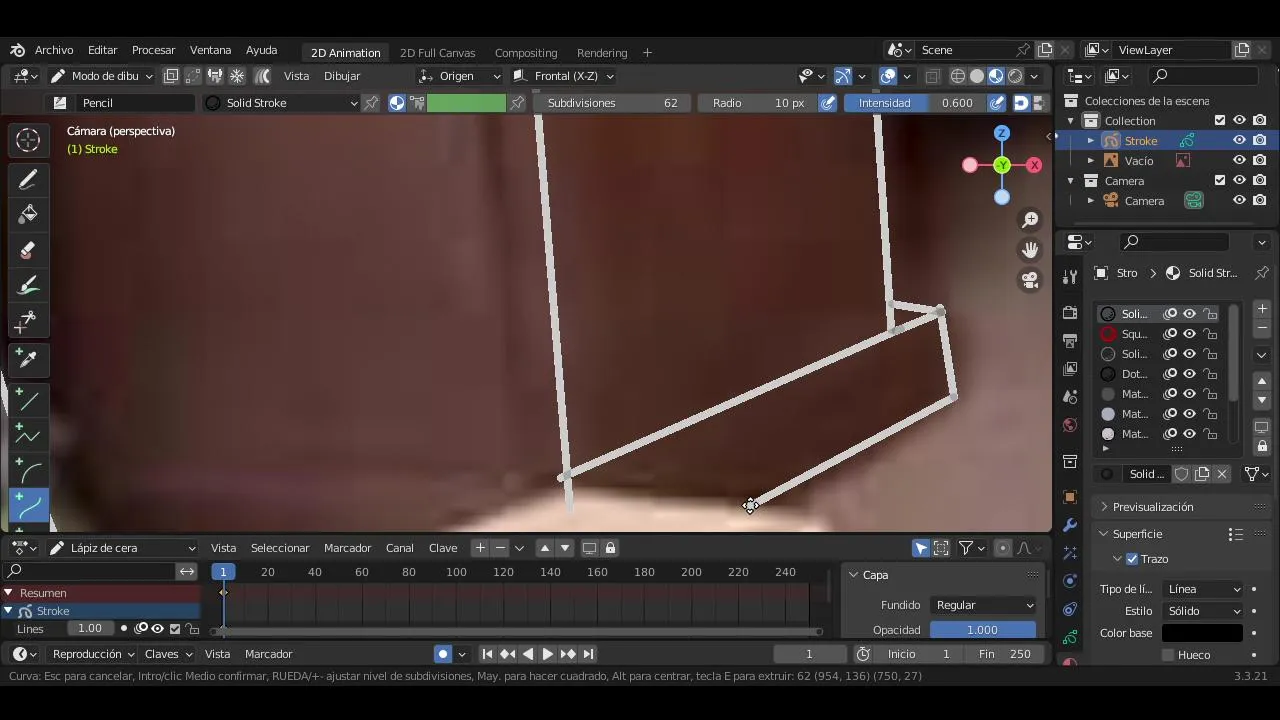1280x720 pixels.
Task: Enable the Hueco checkbox
Action: coord(1167,655)
